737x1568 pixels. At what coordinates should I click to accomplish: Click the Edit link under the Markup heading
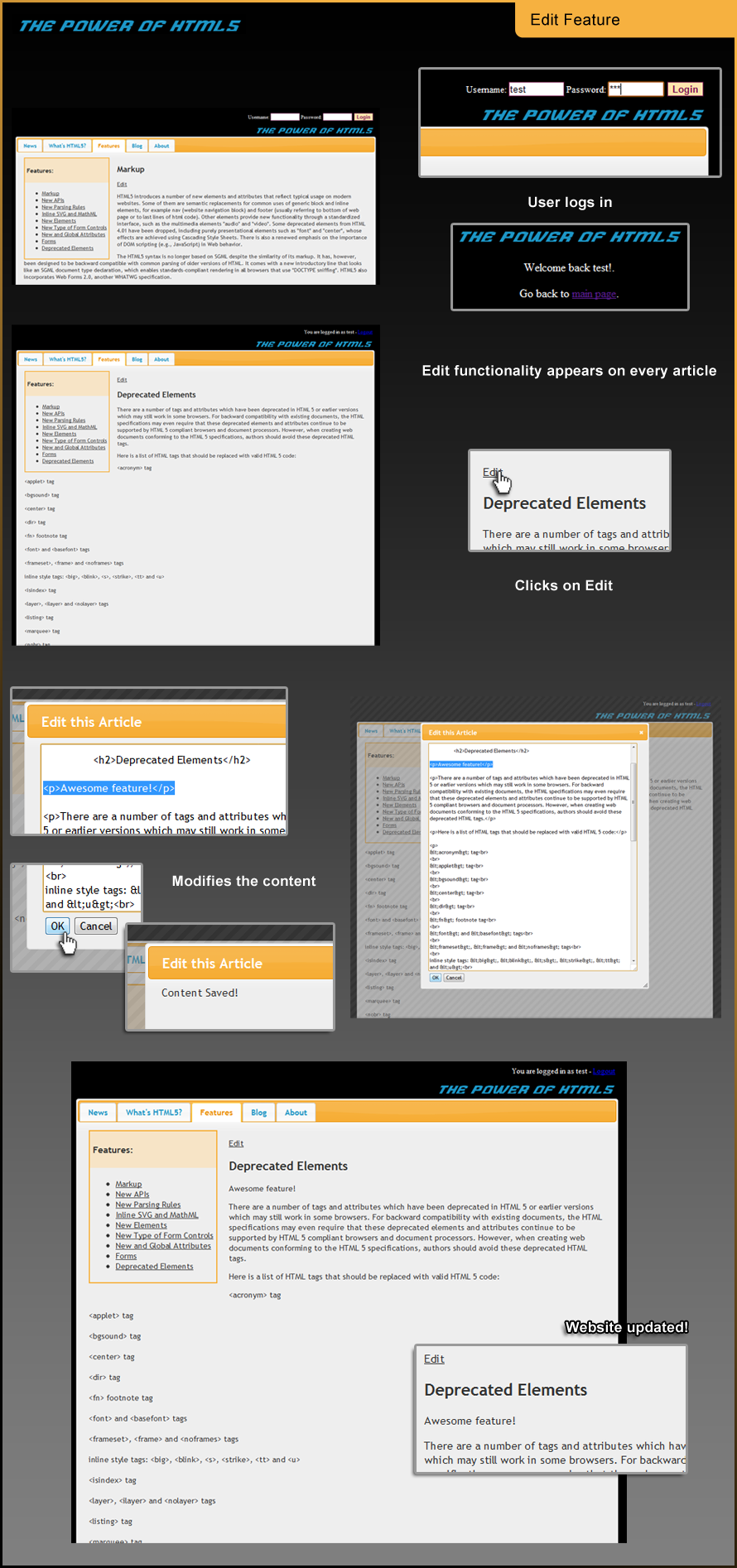click(122, 184)
